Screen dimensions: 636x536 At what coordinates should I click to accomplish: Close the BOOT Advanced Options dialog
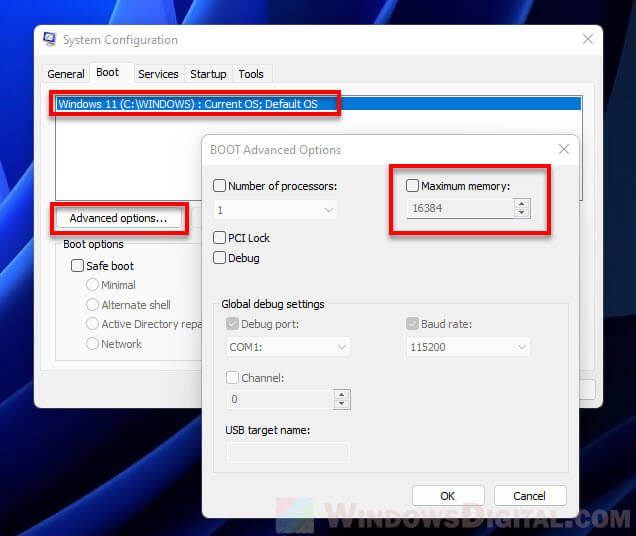[564, 149]
